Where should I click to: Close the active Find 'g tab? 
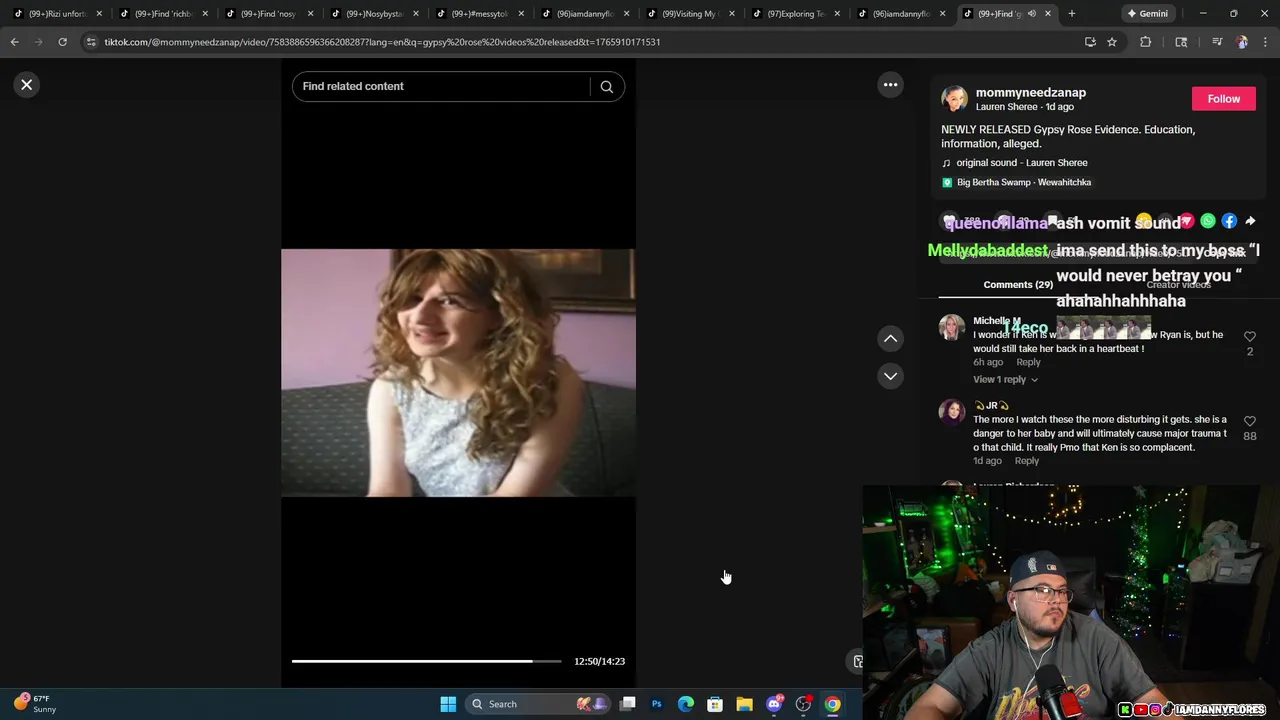[x=1047, y=14]
